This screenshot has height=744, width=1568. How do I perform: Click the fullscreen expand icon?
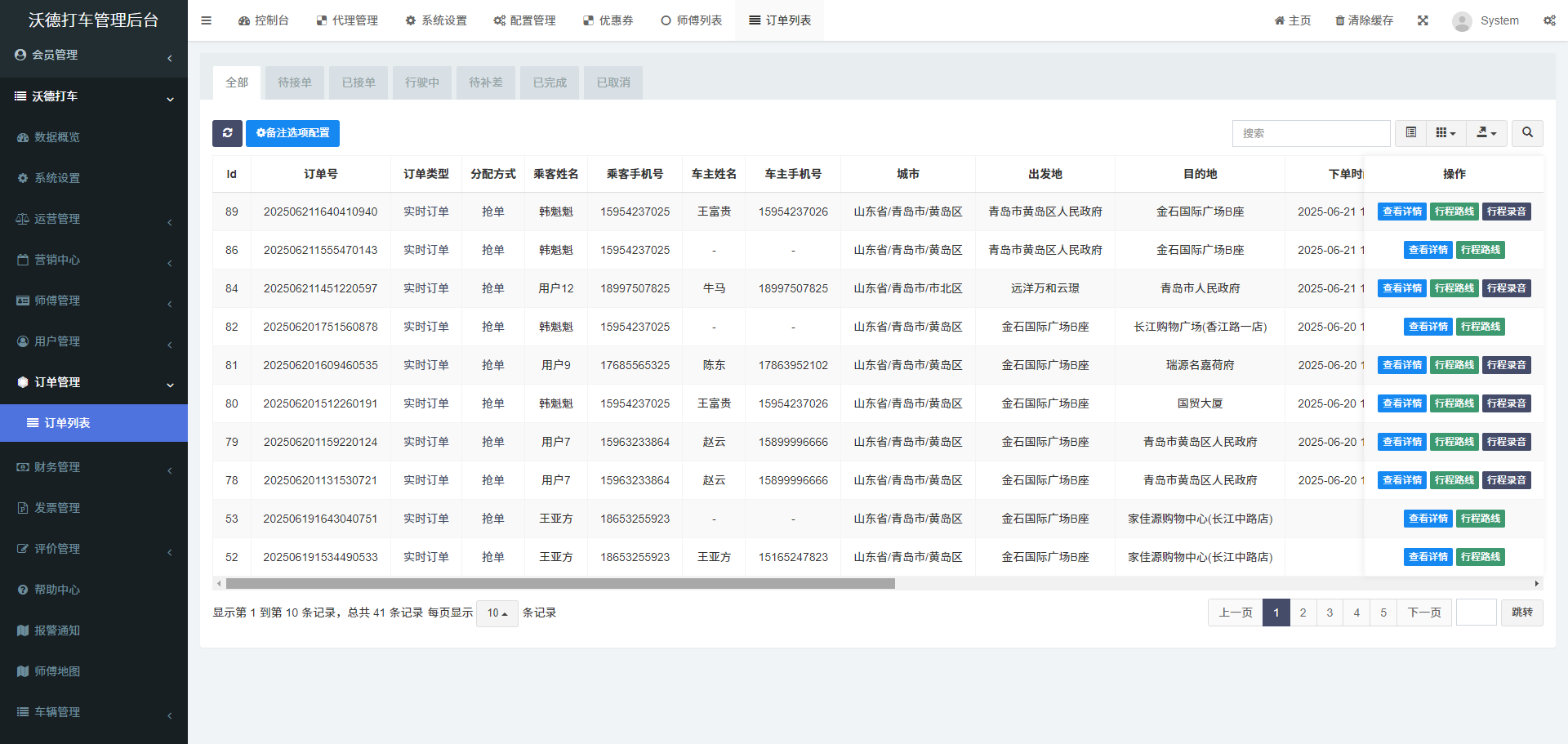tap(1423, 20)
